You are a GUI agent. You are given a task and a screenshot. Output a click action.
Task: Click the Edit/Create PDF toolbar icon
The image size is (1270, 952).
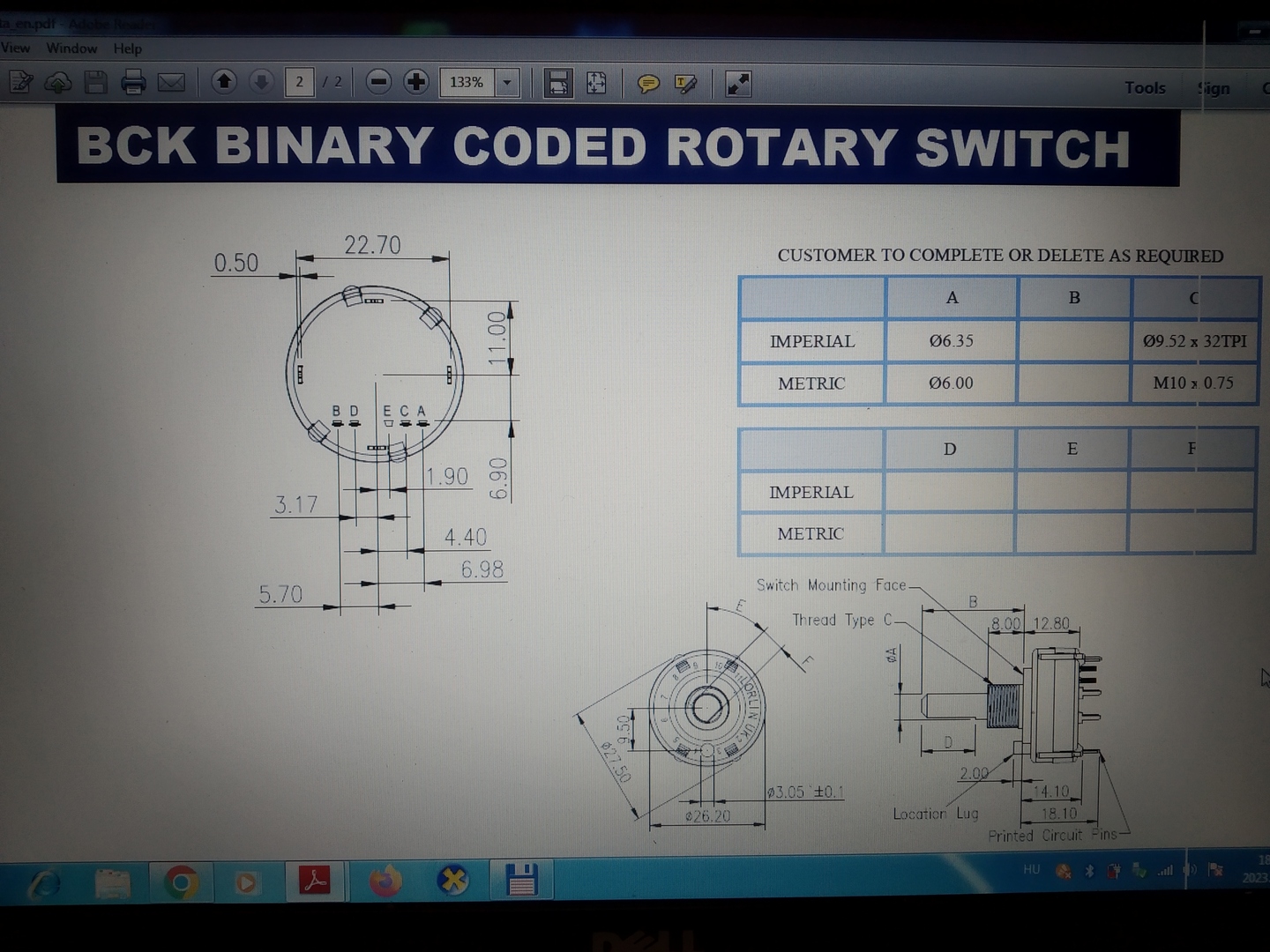point(21,83)
